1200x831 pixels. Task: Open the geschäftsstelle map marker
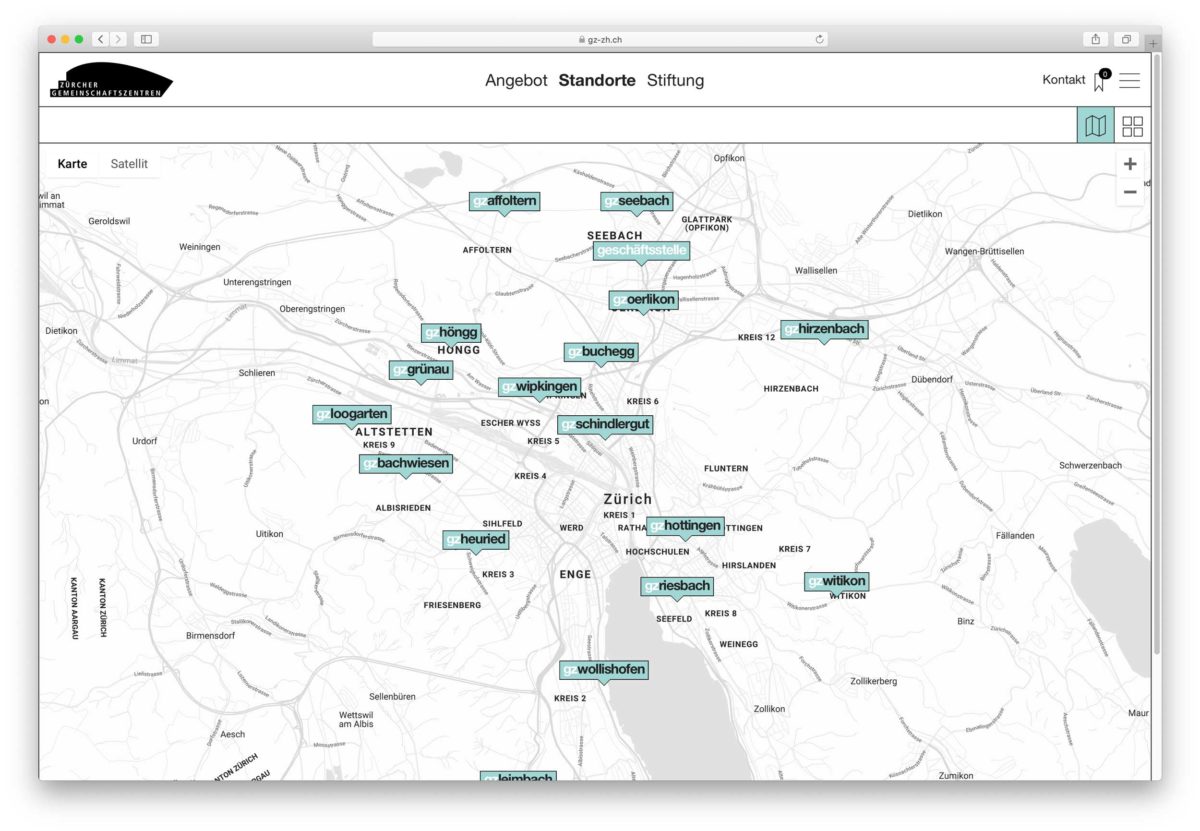(x=641, y=250)
